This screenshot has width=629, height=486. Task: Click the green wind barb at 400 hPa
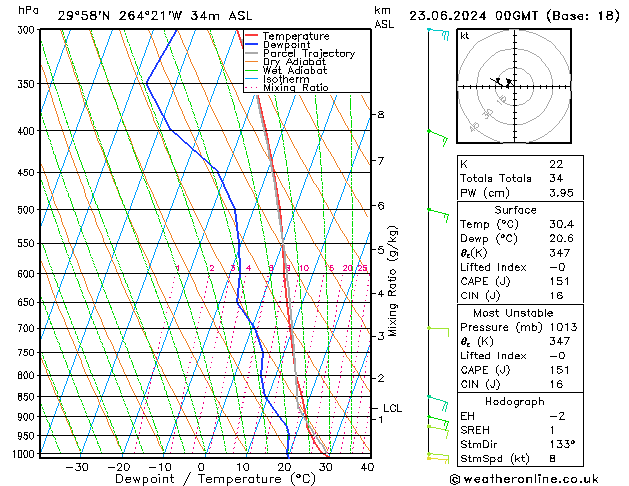click(x=437, y=133)
